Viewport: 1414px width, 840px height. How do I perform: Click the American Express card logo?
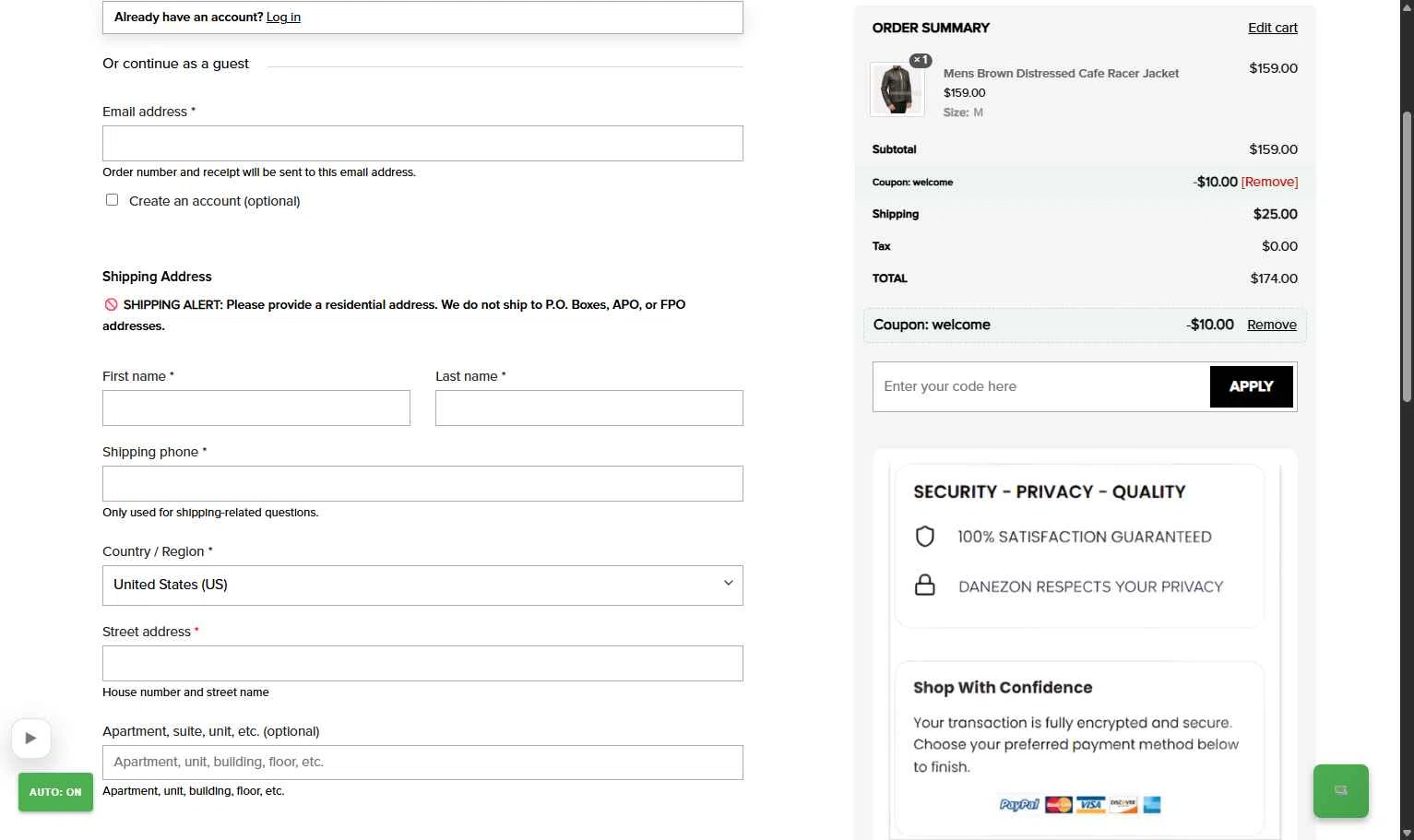click(1151, 805)
